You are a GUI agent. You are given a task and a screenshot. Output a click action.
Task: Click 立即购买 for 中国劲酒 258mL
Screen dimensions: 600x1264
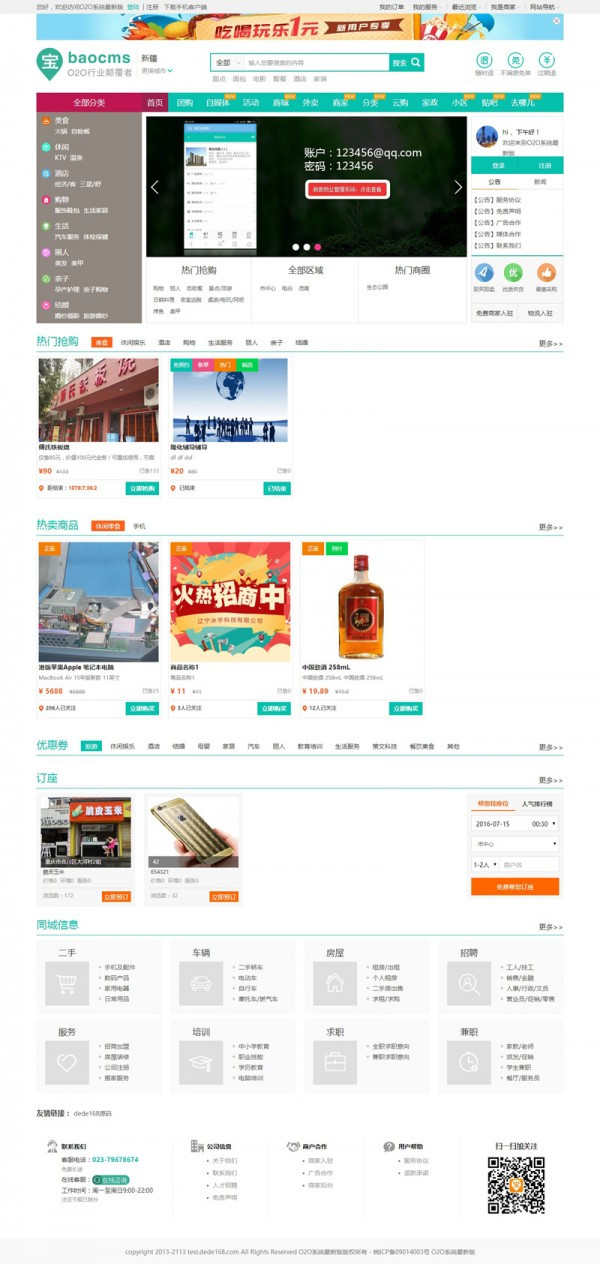pos(406,708)
